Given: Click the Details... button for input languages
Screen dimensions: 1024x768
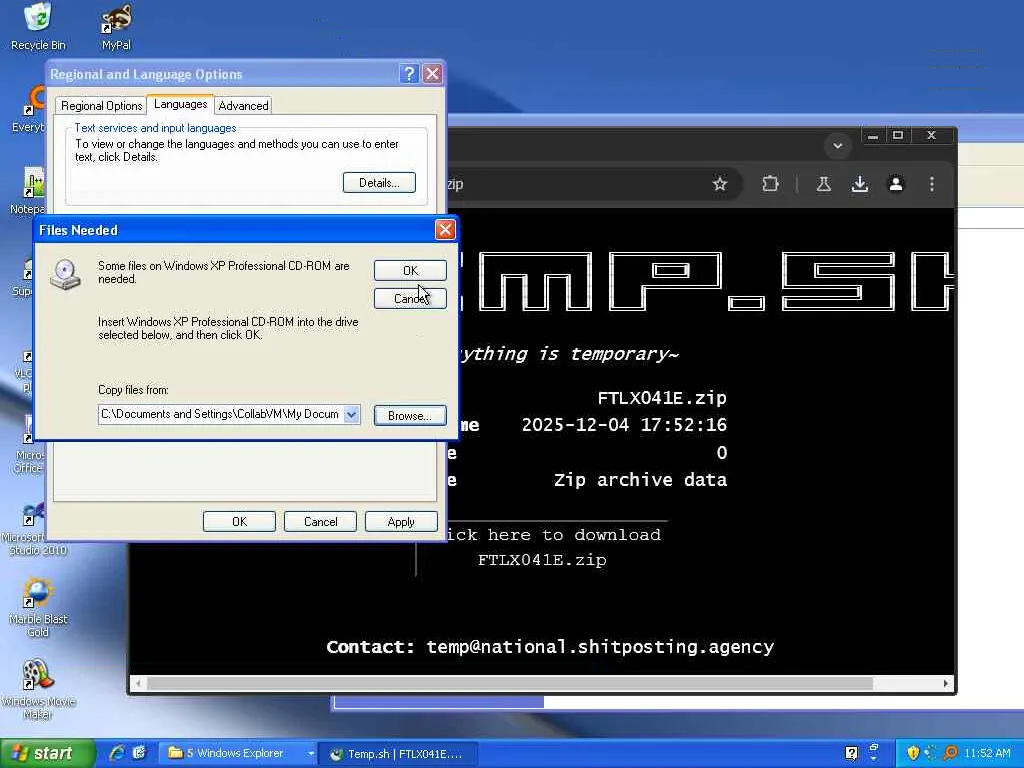Looking at the screenshot, I should point(379,183).
